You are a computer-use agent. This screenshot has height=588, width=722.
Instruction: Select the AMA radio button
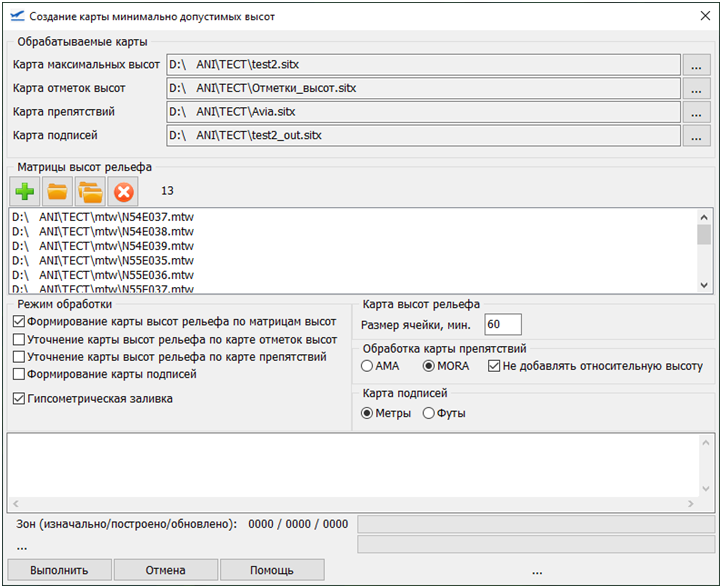tap(367, 366)
